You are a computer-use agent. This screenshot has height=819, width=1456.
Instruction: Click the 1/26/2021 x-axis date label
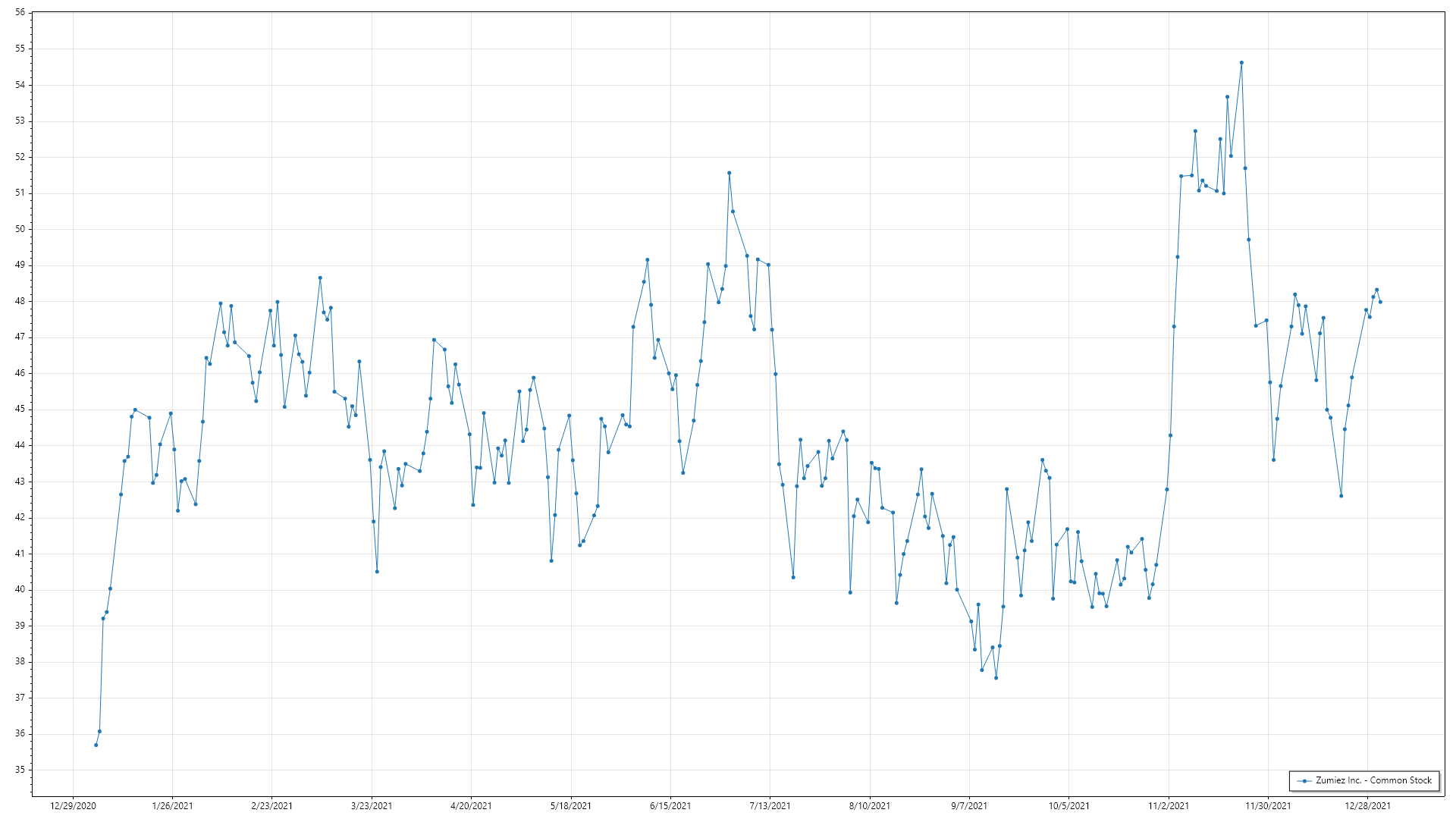pyautogui.click(x=172, y=806)
